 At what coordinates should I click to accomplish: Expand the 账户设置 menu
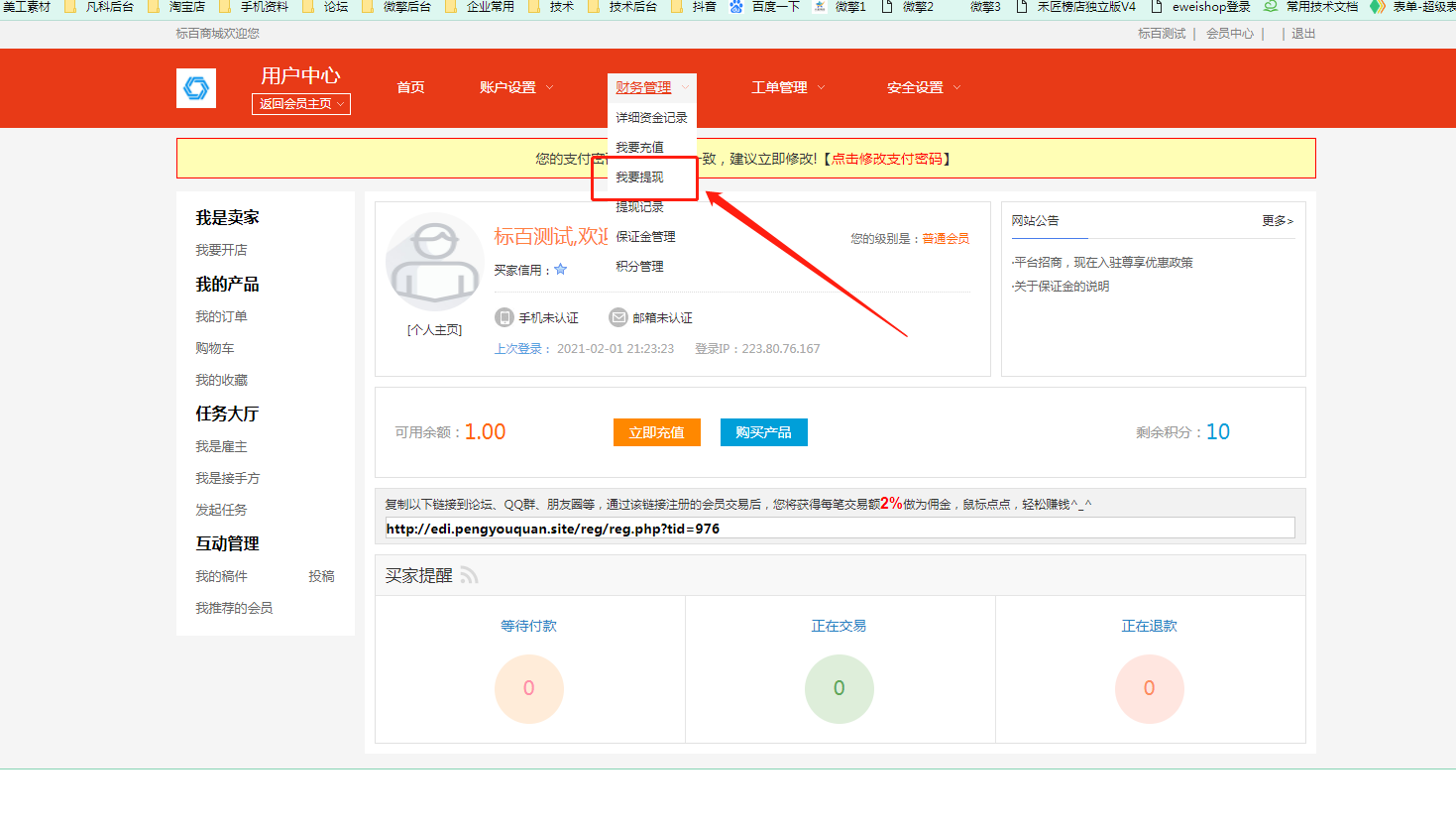(515, 87)
